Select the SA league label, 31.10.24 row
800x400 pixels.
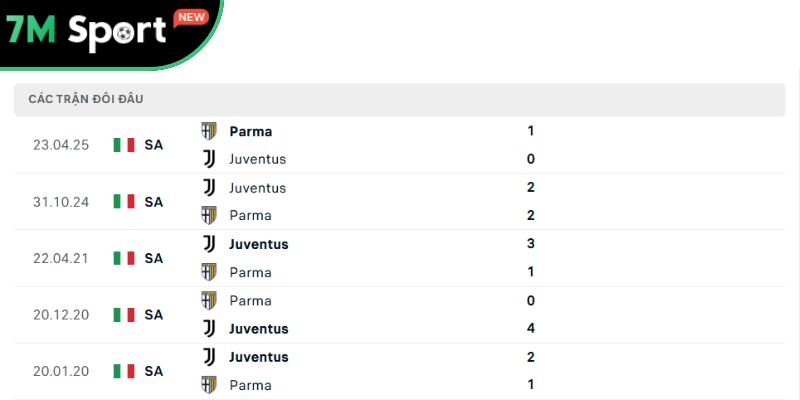[x=153, y=202]
